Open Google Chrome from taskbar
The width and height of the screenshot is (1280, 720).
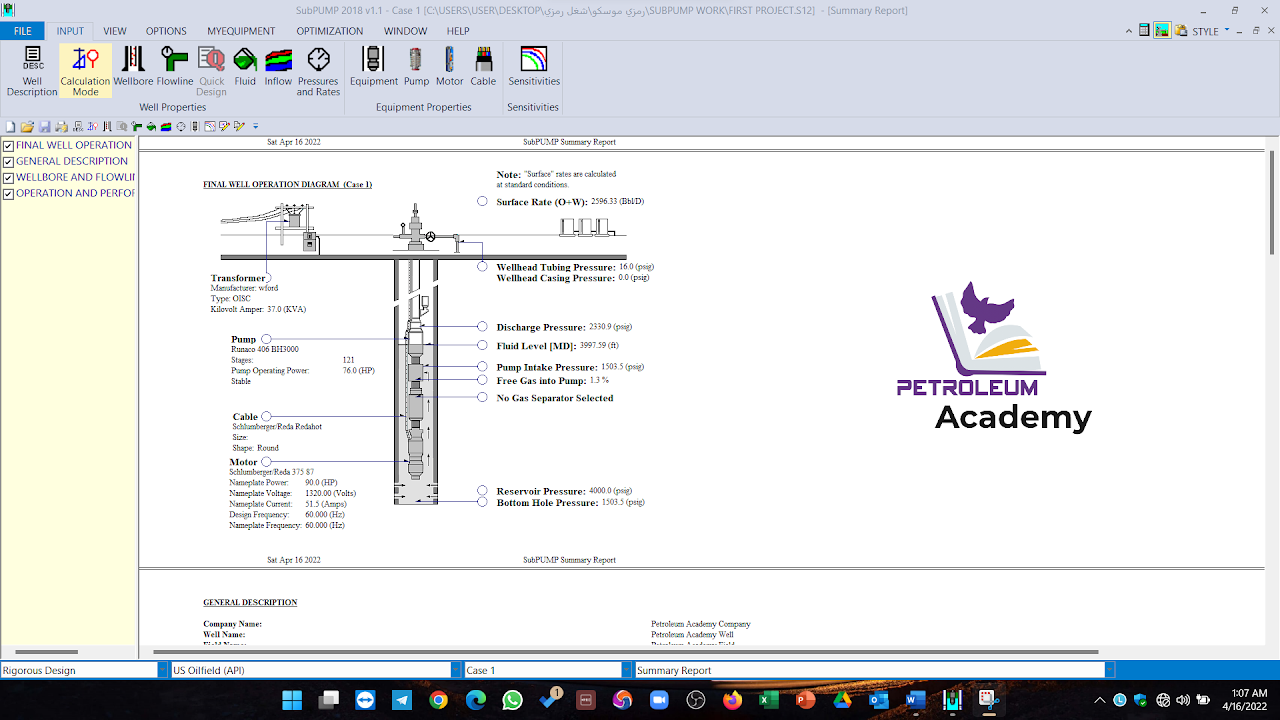pyautogui.click(x=438, y=700)
